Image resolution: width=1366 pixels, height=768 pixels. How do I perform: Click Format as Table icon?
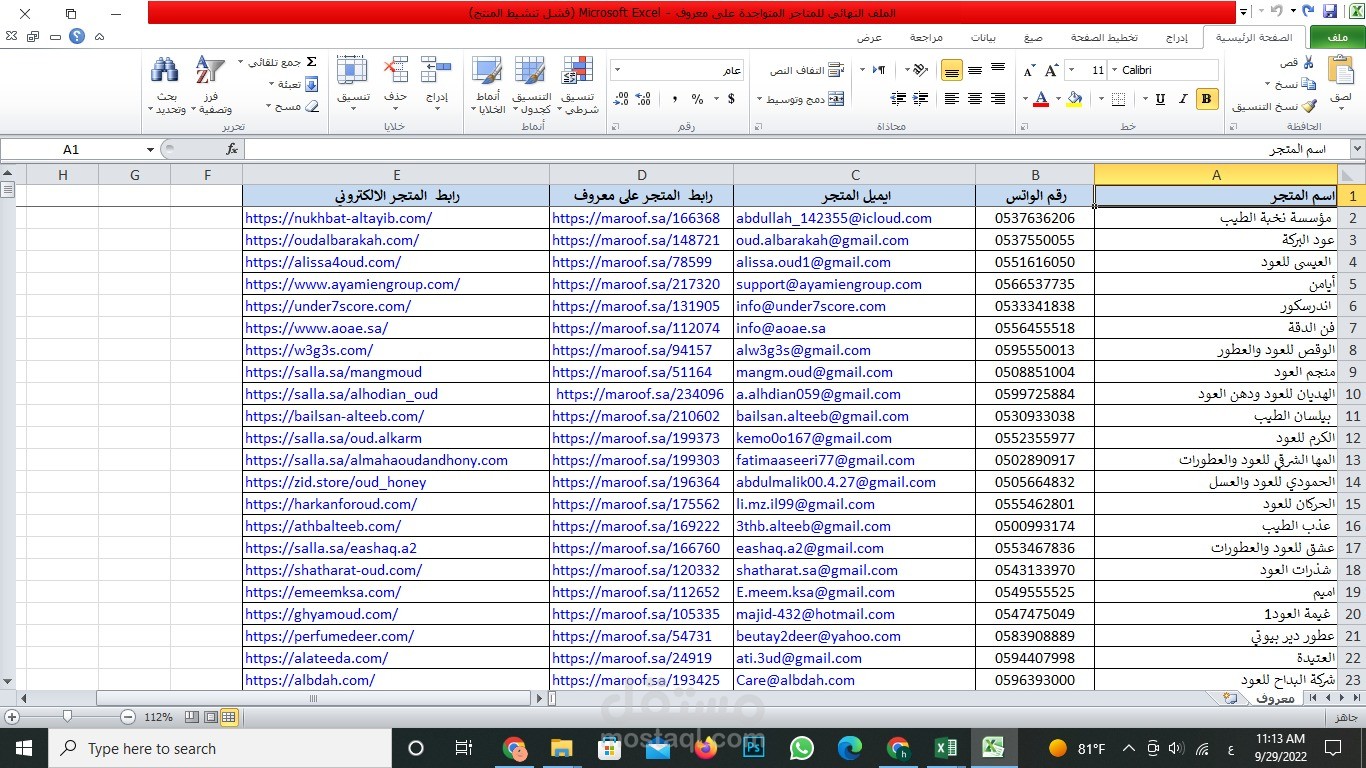[x=530, y=71]
